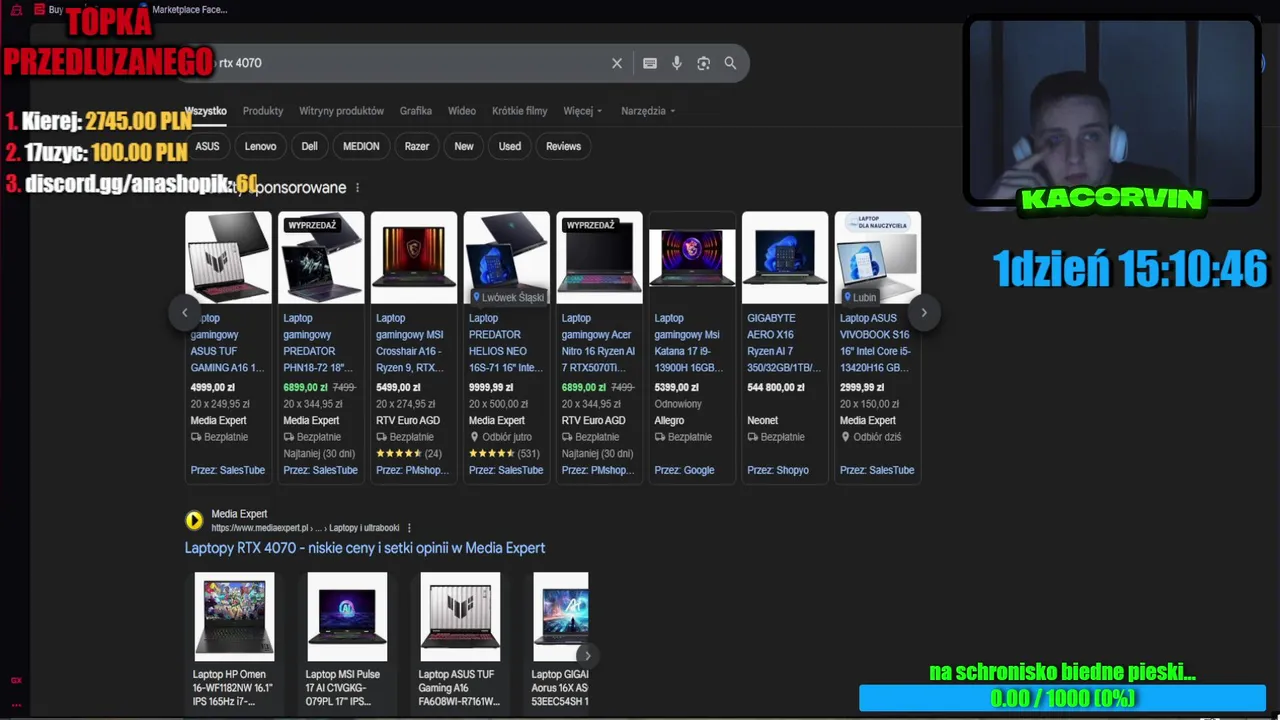Click the (24) star rating under MSI Crosshair
This screenshot has height=720, width=1280.
pyautogui.click(x=409, y=454)
